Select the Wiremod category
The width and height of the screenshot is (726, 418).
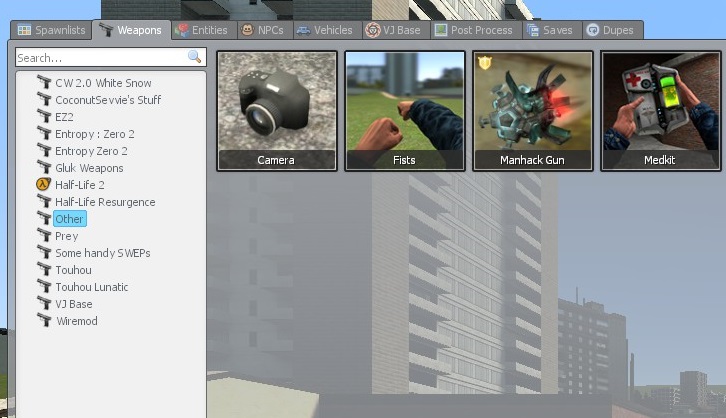point(77,321)
